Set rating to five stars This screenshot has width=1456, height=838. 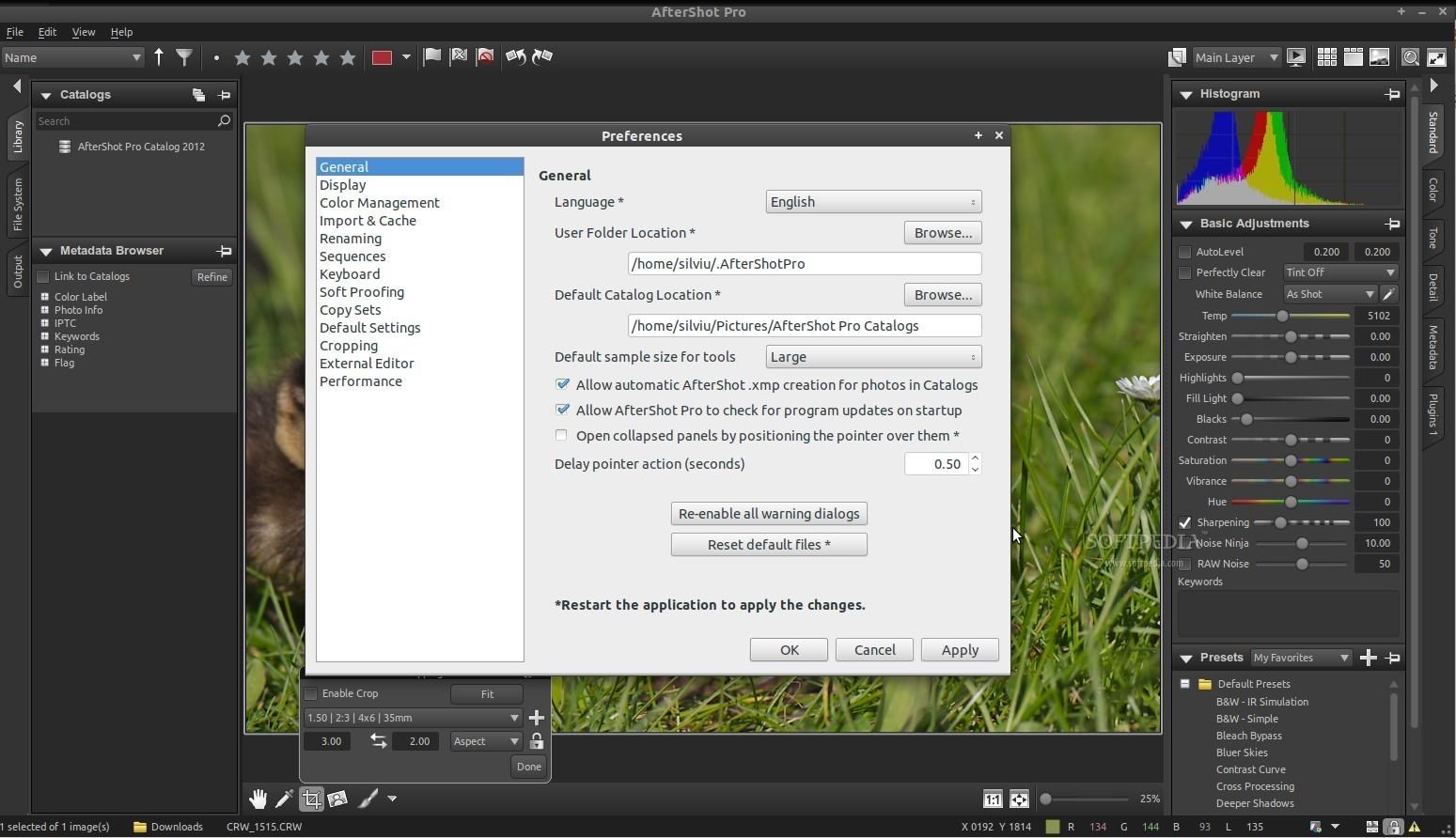(x=348, y=57)
